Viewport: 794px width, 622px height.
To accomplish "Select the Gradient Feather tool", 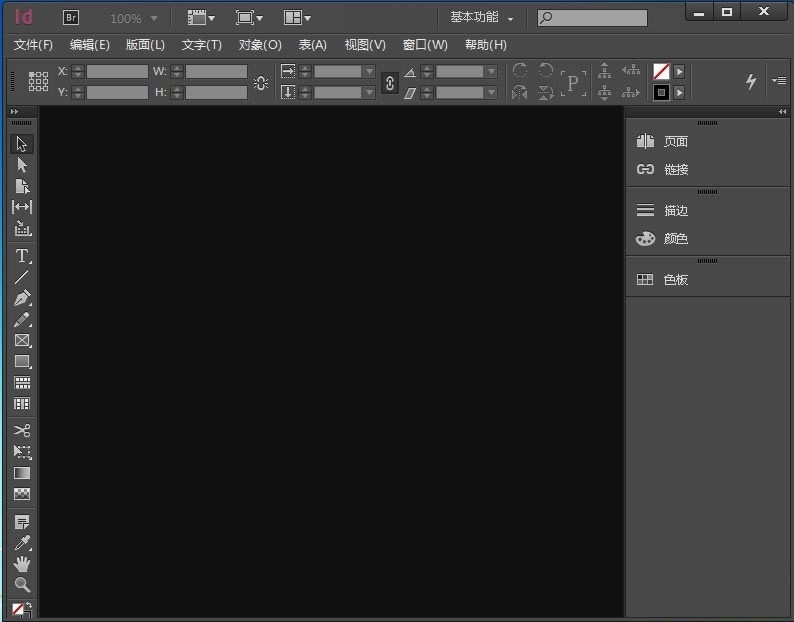I will [22, 494].
